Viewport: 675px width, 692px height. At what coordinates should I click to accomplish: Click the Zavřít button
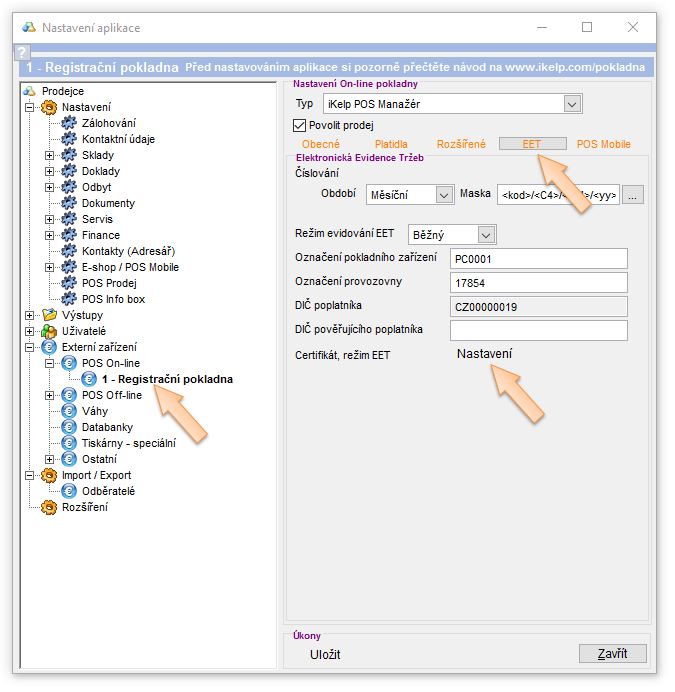[612, 653]
